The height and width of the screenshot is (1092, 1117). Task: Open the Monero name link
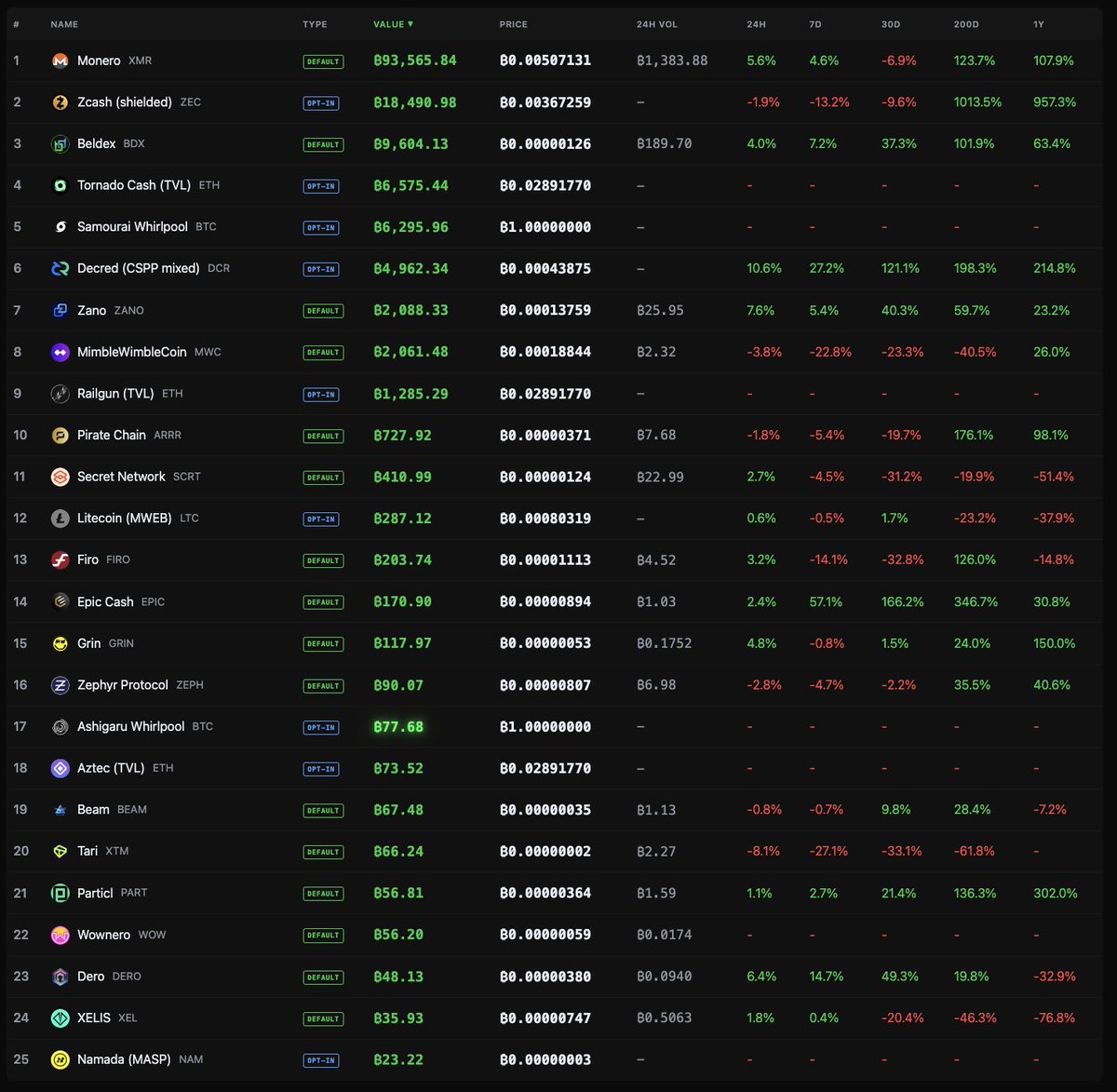(99, 61)
